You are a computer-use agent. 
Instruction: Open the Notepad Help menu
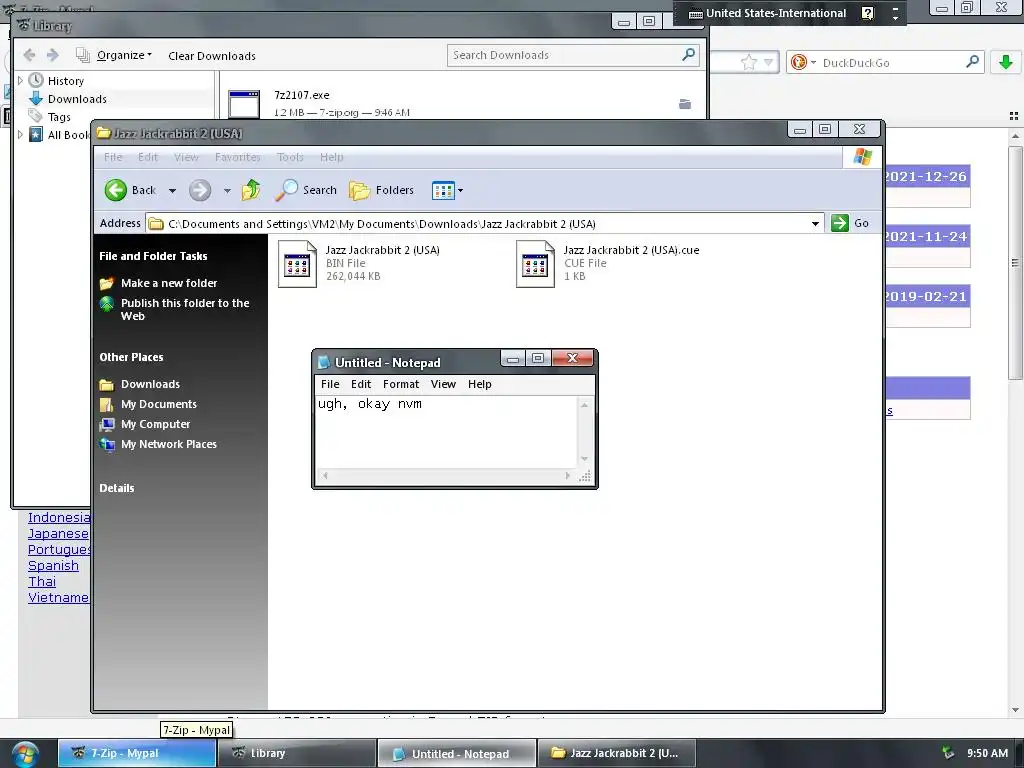coord(479,384)
